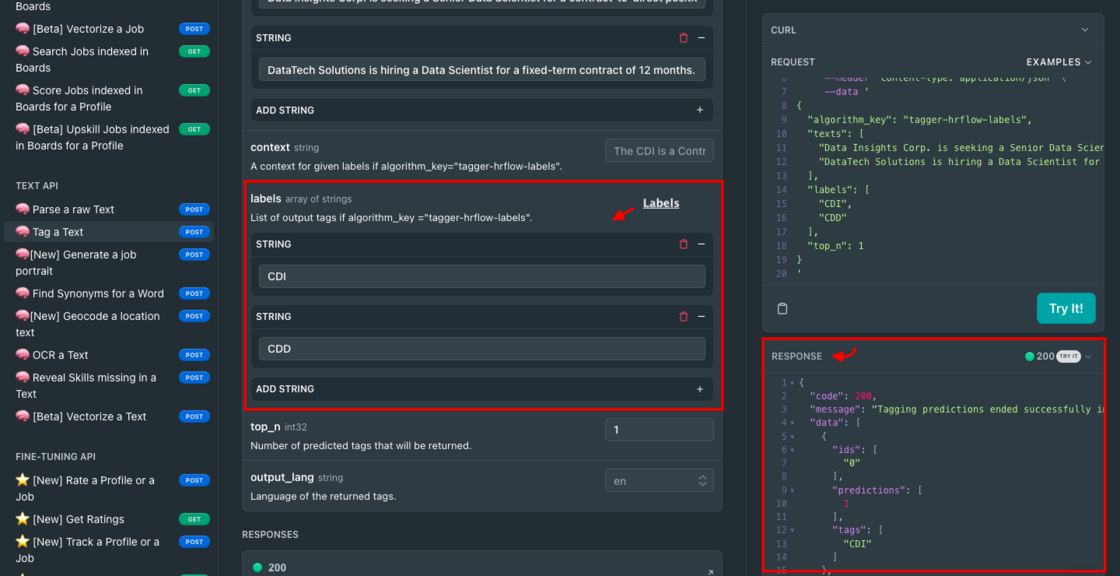Collapse the CDD string using its minus icon
This screenshot has height=576, width=1120.
pos(700,317)
